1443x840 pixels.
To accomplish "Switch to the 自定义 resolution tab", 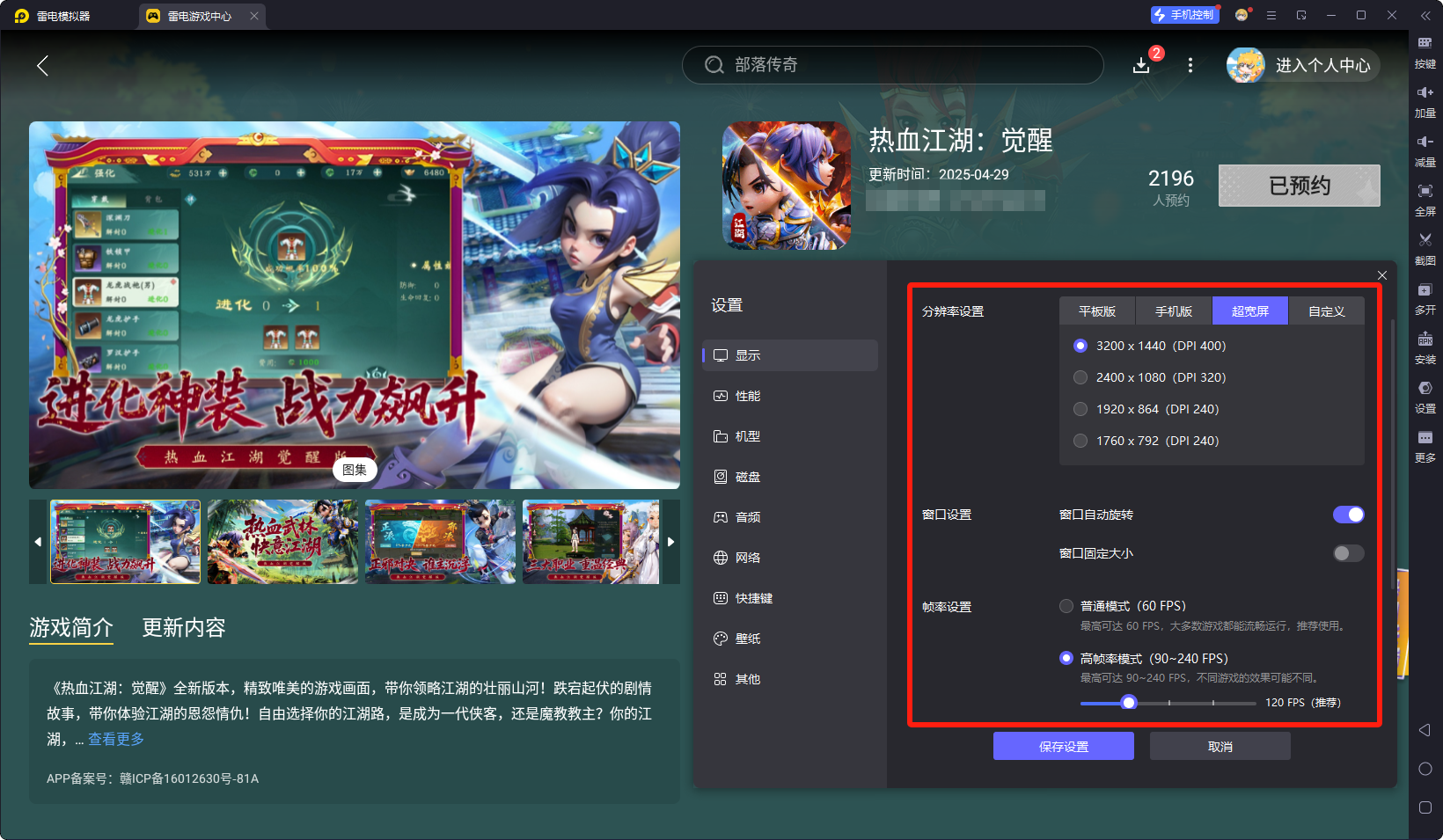I will pos(1327,311).
